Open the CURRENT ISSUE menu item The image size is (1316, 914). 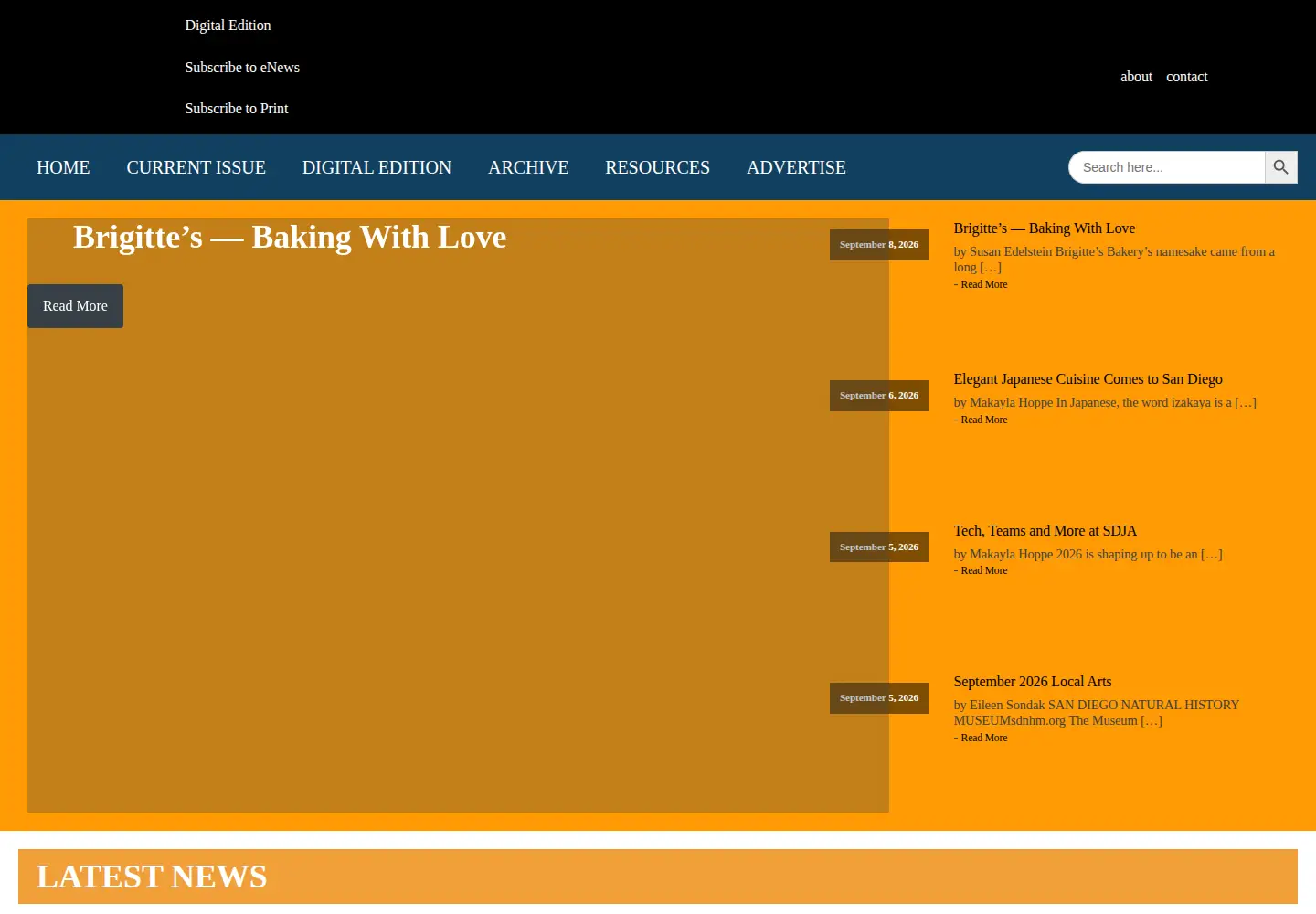point(196,167)
